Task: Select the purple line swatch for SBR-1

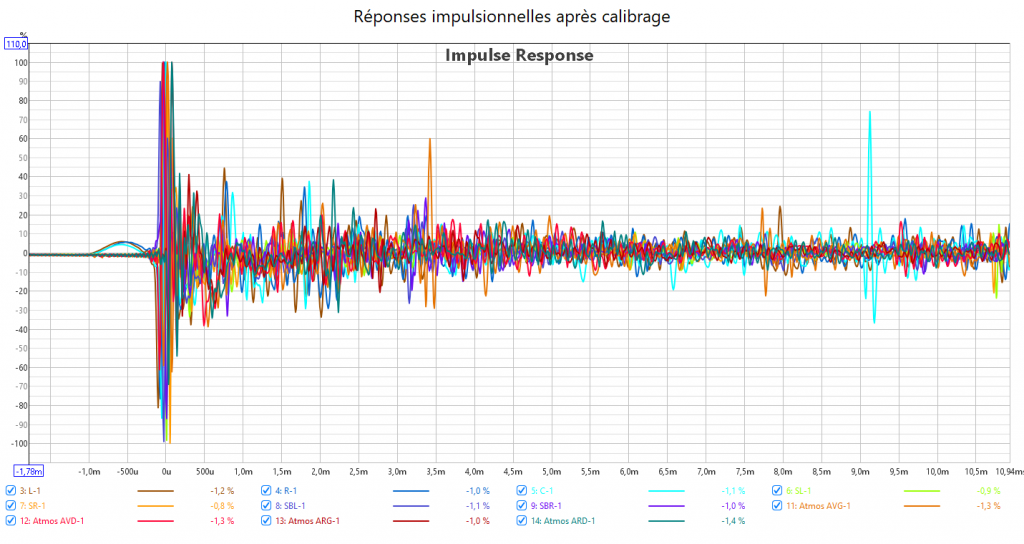Action: click(x=666, y=507)
